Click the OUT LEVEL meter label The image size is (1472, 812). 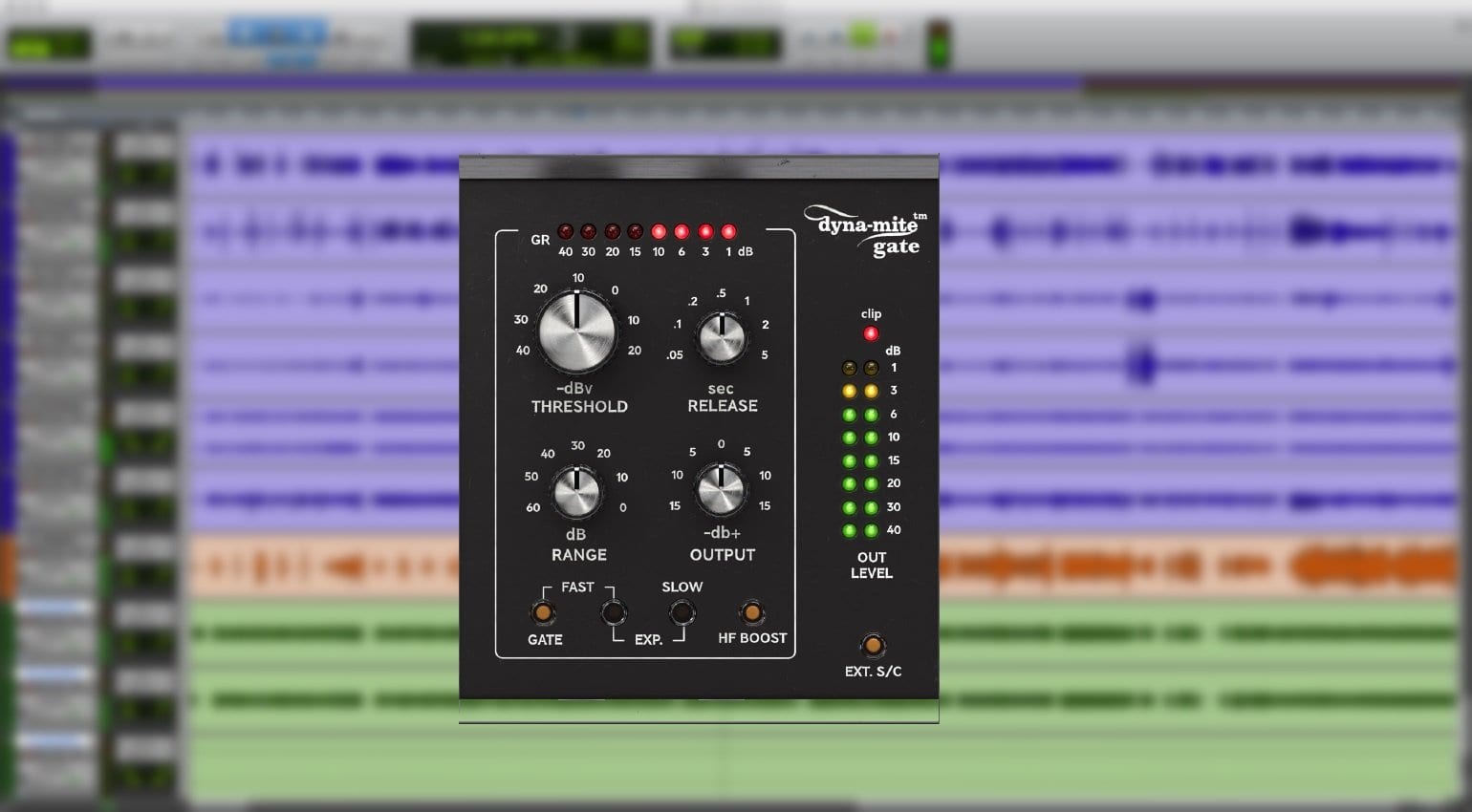coord(871,565)
